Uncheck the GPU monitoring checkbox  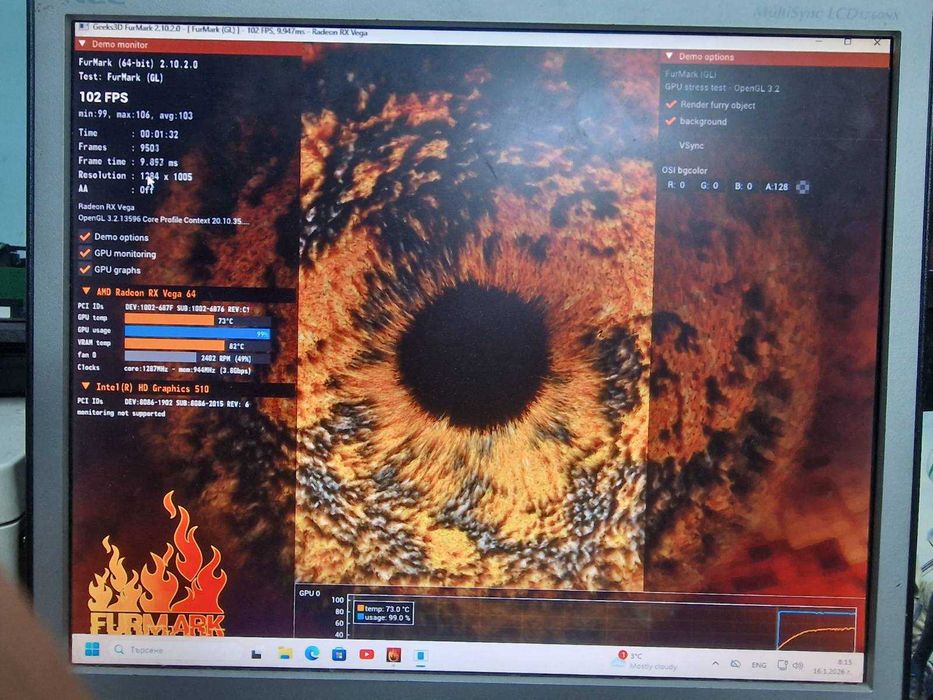[85, 253]
